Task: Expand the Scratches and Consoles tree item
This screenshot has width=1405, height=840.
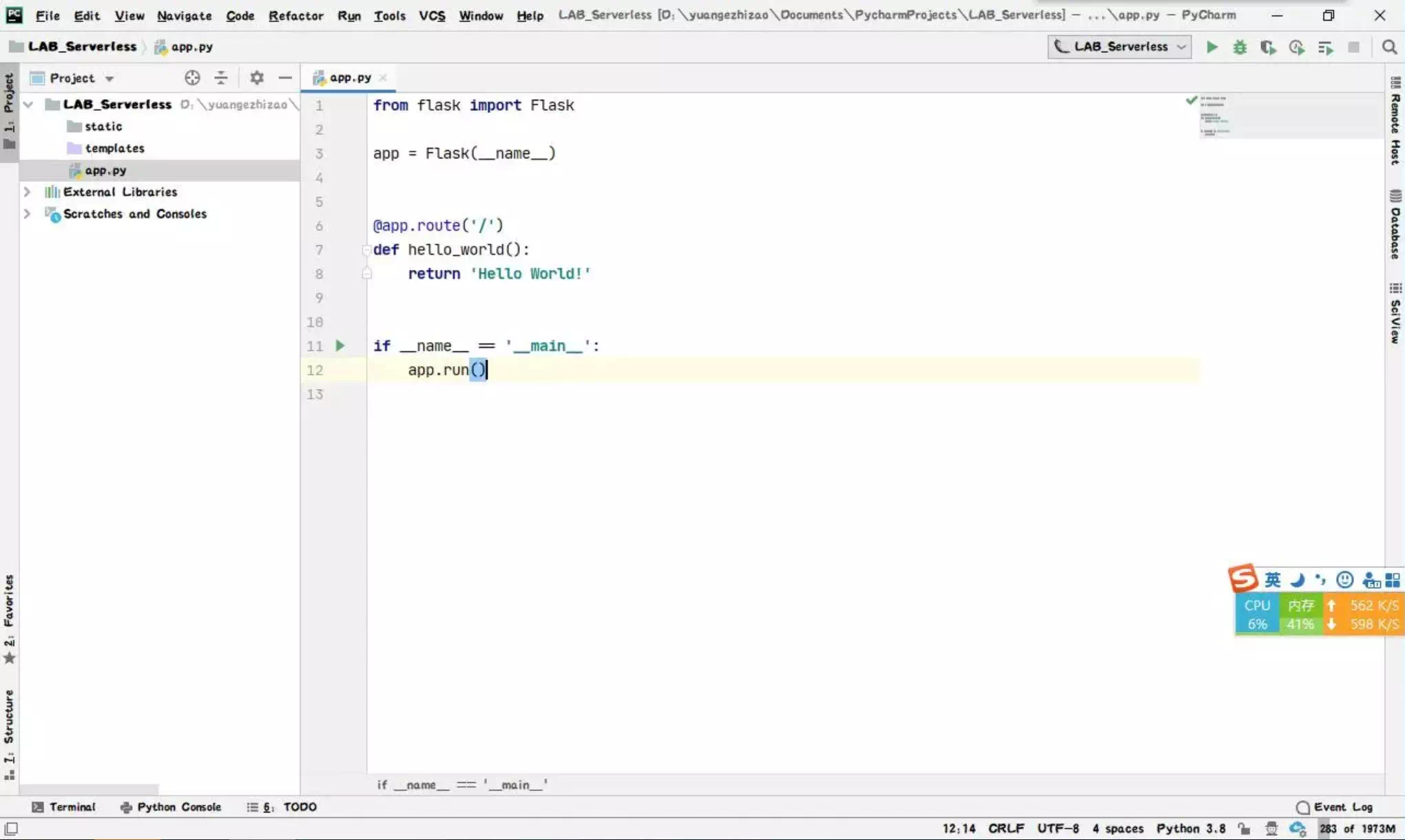Action: tap(27, 213)
